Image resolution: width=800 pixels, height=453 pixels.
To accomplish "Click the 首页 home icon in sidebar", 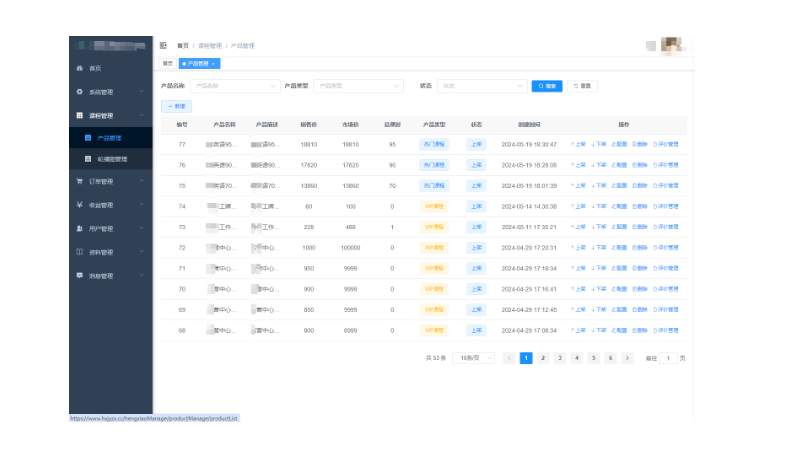I will pyautogui.click(x=80, y=68).
